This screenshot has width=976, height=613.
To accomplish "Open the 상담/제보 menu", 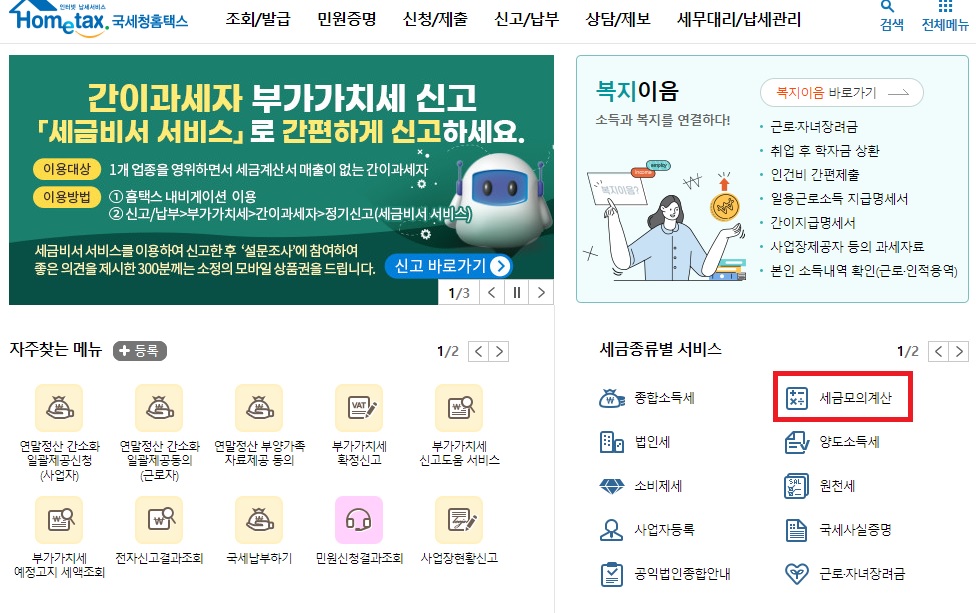I will click(618, 19).
